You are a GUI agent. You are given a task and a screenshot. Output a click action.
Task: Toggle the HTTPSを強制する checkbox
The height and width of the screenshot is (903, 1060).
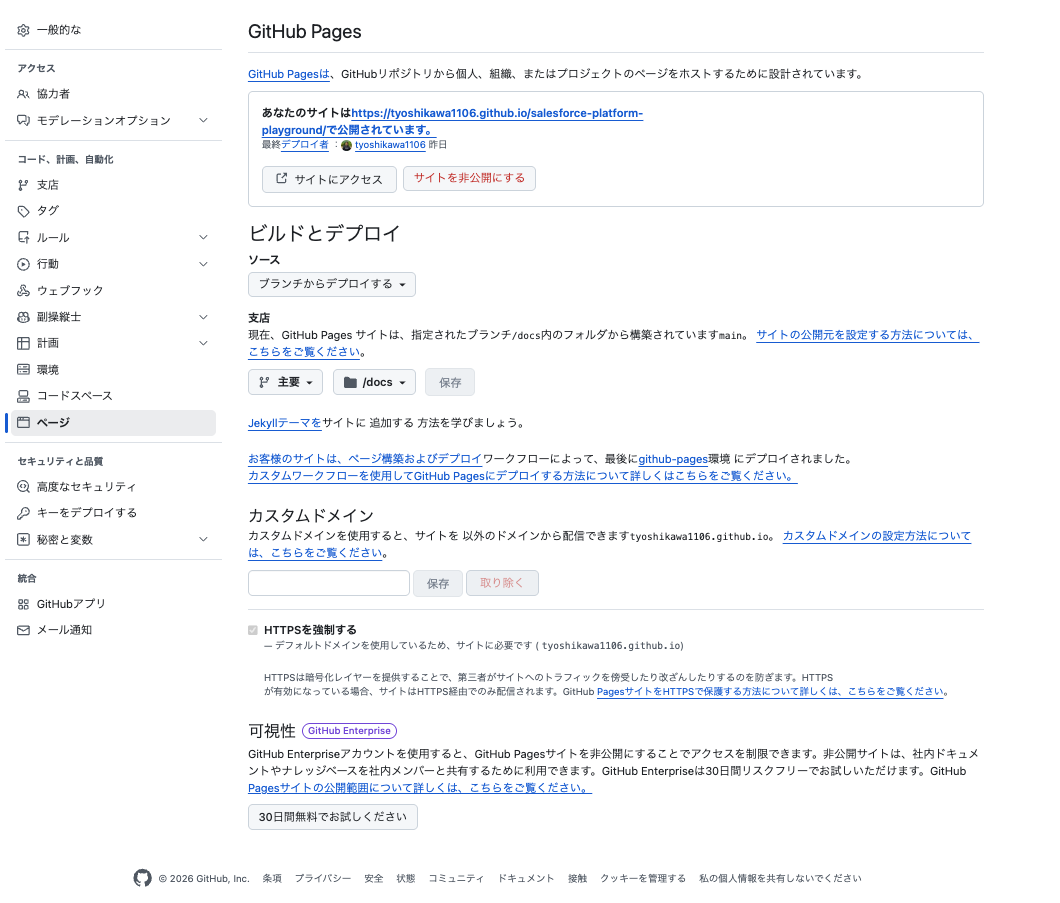coord(253,630)
